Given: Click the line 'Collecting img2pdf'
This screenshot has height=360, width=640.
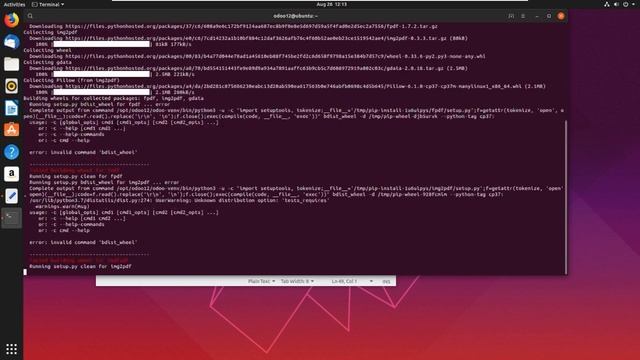Looking at the screenshot, I should point(50,32).
